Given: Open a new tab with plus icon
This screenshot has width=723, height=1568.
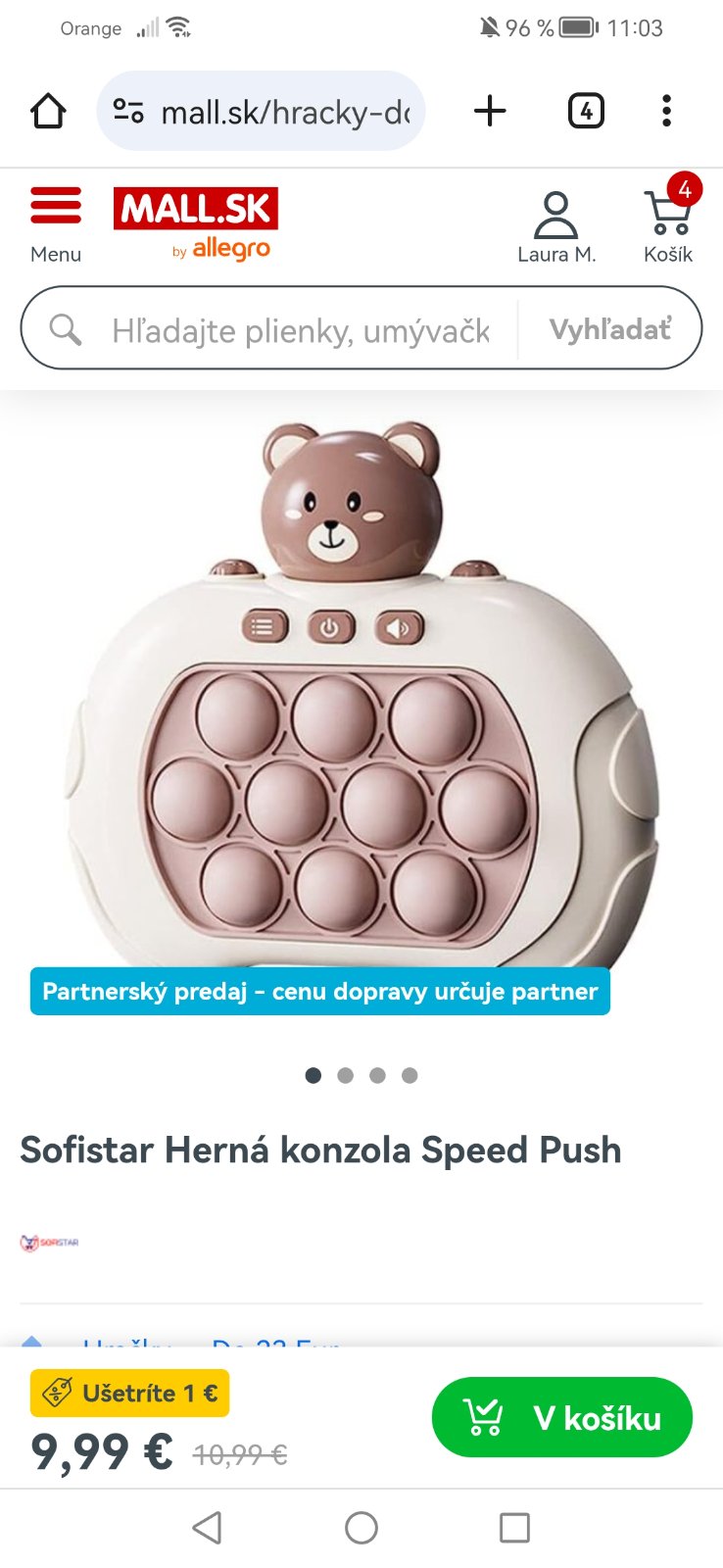Looking at the screenshot, I should click(x=490, y=111).
